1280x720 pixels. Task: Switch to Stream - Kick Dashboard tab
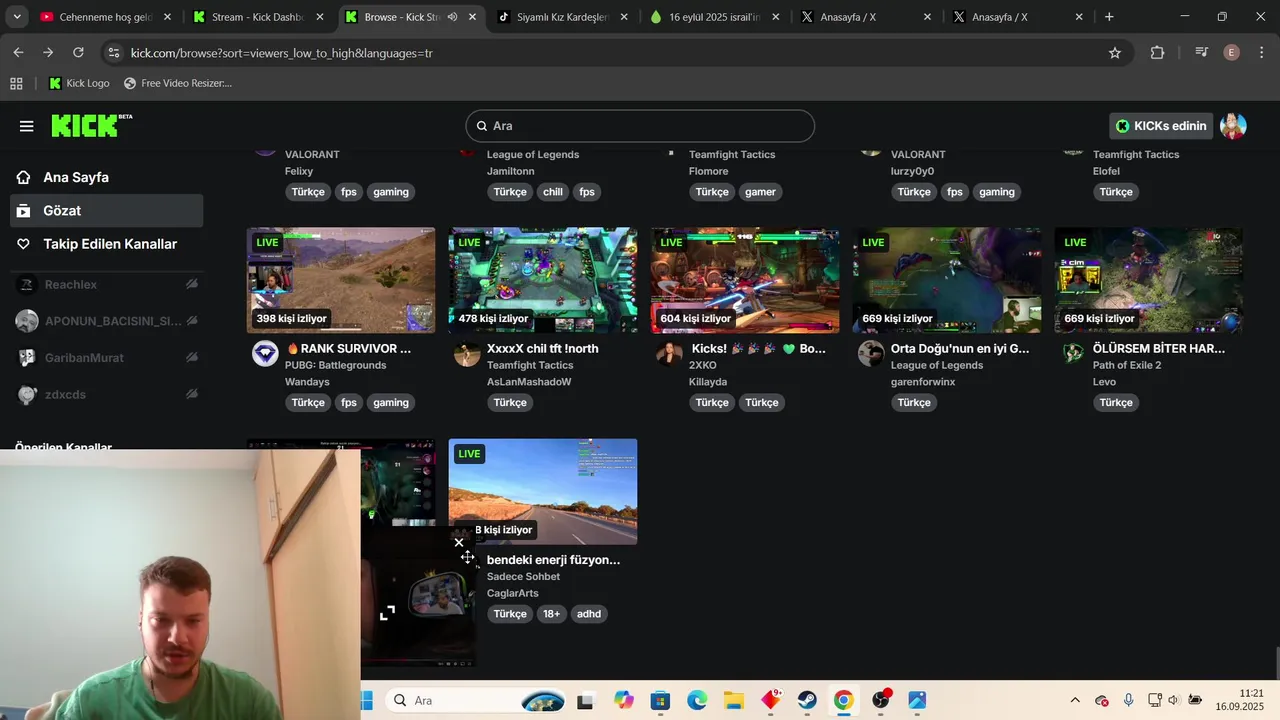258,17
